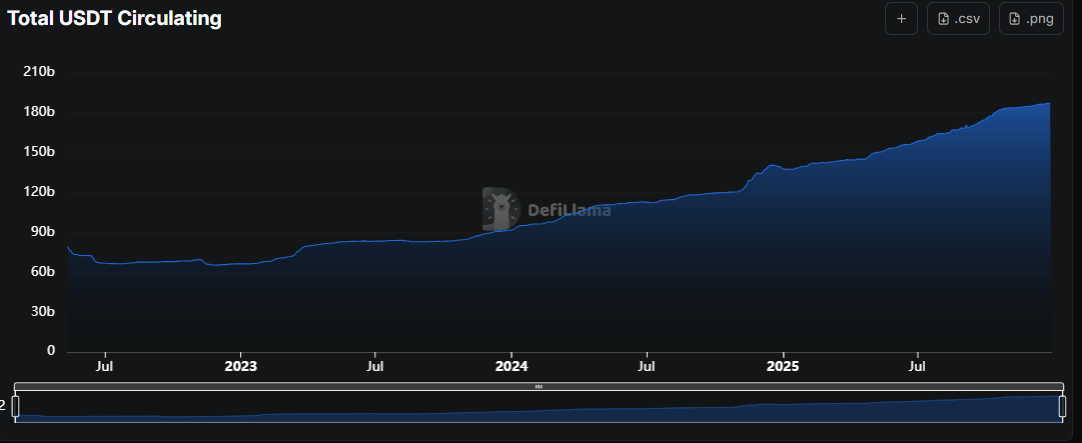Click the 90b y-axis label
This screenshot has width=1082, height=443.
(x=43, y=232)
